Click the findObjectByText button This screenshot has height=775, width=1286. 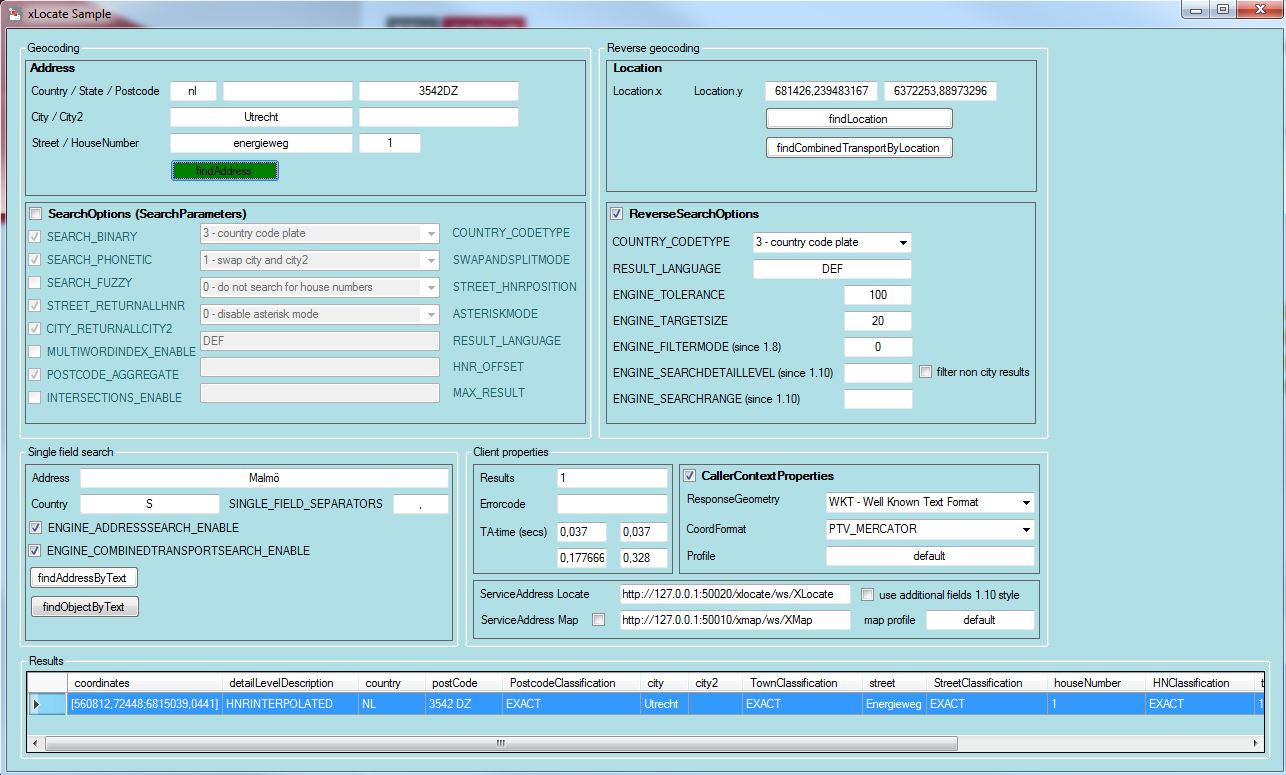[x=84, y=607]
